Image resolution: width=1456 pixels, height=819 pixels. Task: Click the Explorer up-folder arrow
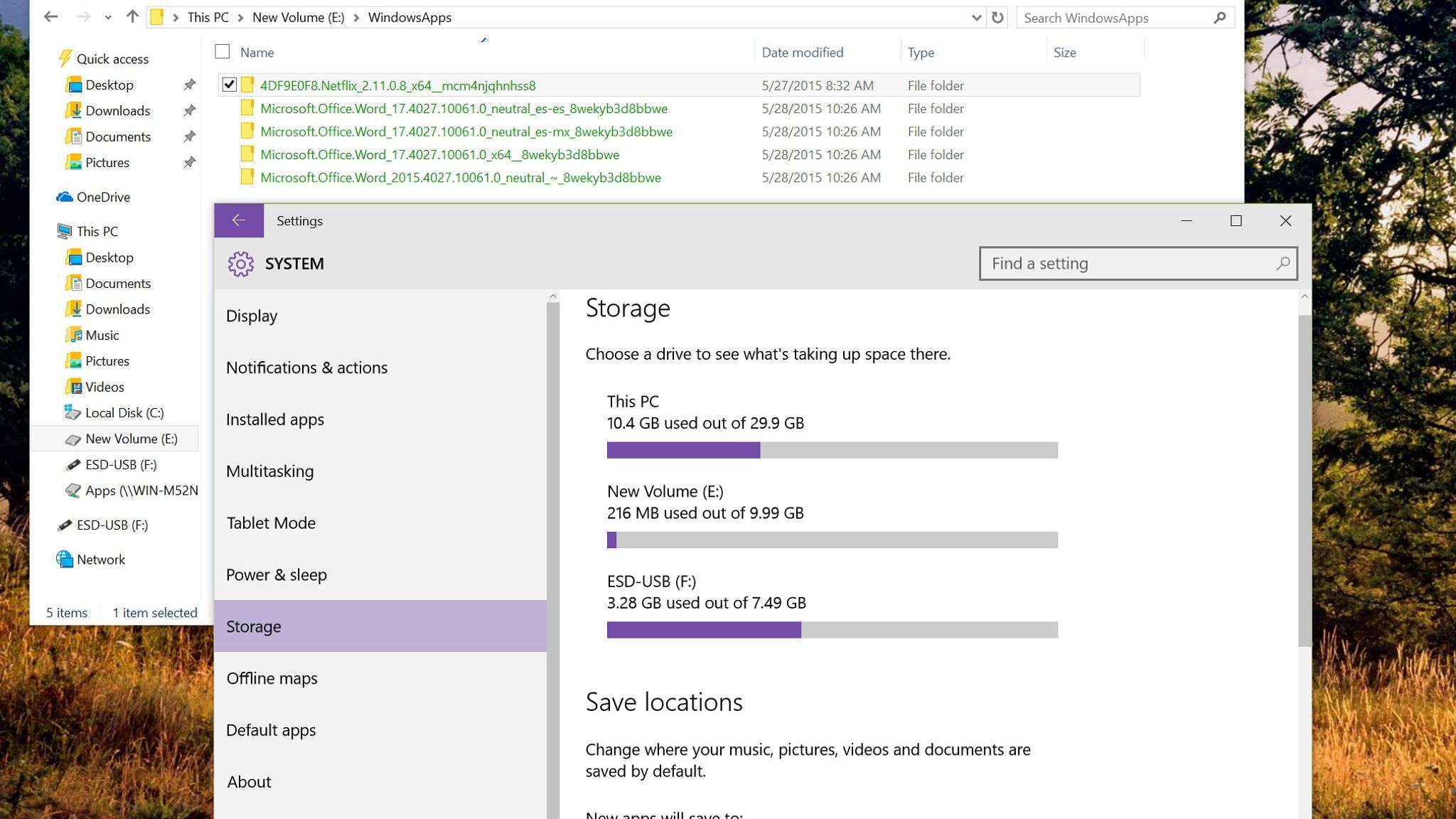click(x=132, y=17)
